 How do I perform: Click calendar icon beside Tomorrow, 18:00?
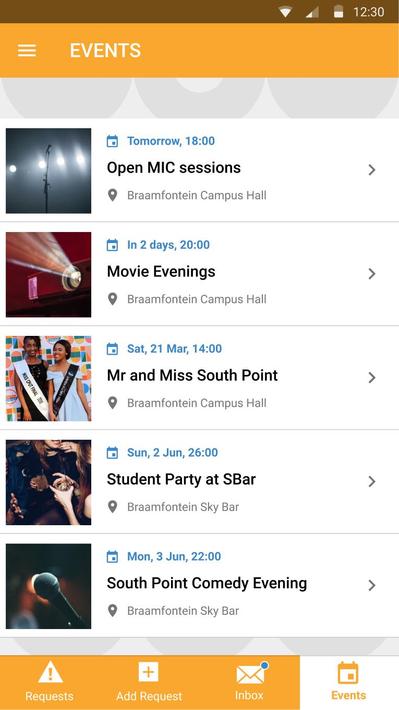(x=112, y=141)
